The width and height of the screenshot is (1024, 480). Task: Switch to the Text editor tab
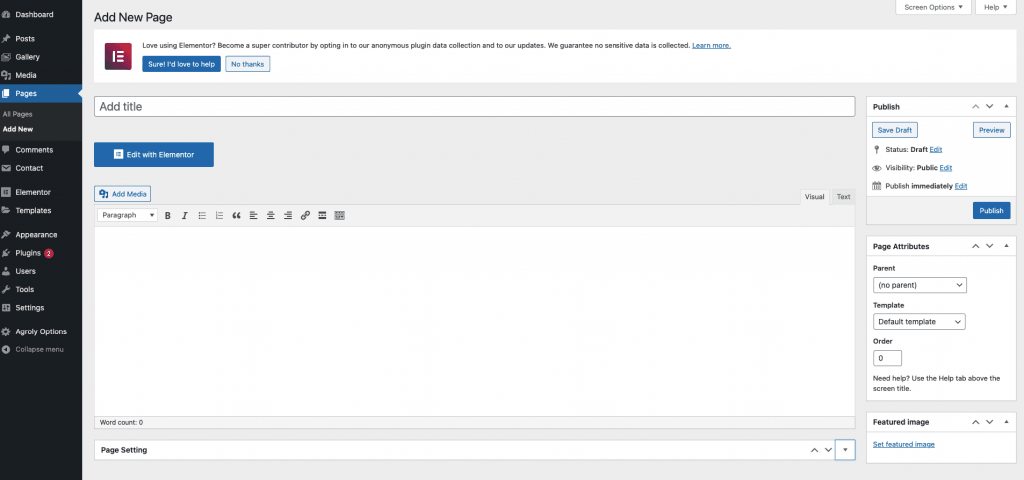pyautogui.click(x=843, y=197)
